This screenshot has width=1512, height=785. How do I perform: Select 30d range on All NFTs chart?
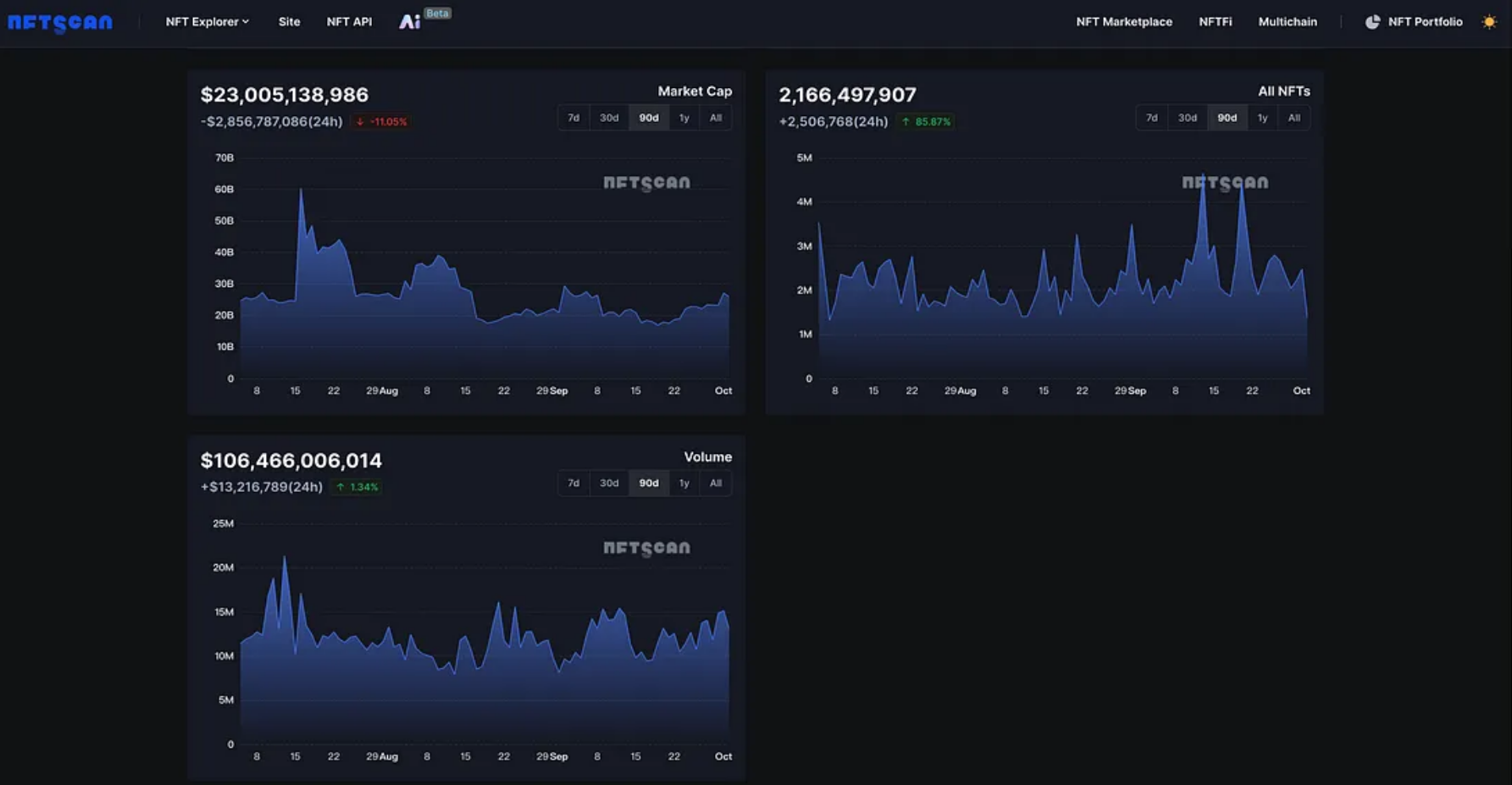[x=1188, y=118]
